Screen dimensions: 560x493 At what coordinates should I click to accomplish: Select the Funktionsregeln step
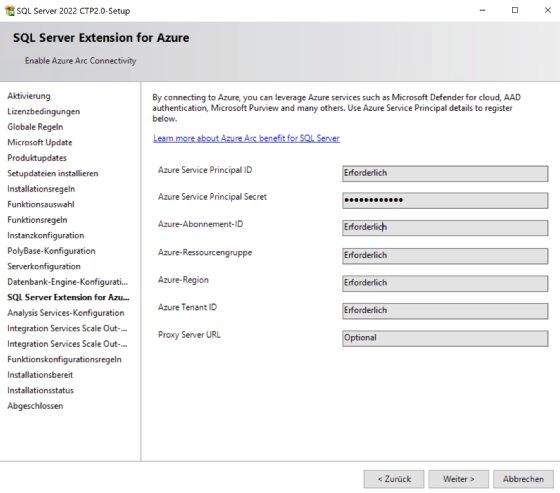(37, 220)
